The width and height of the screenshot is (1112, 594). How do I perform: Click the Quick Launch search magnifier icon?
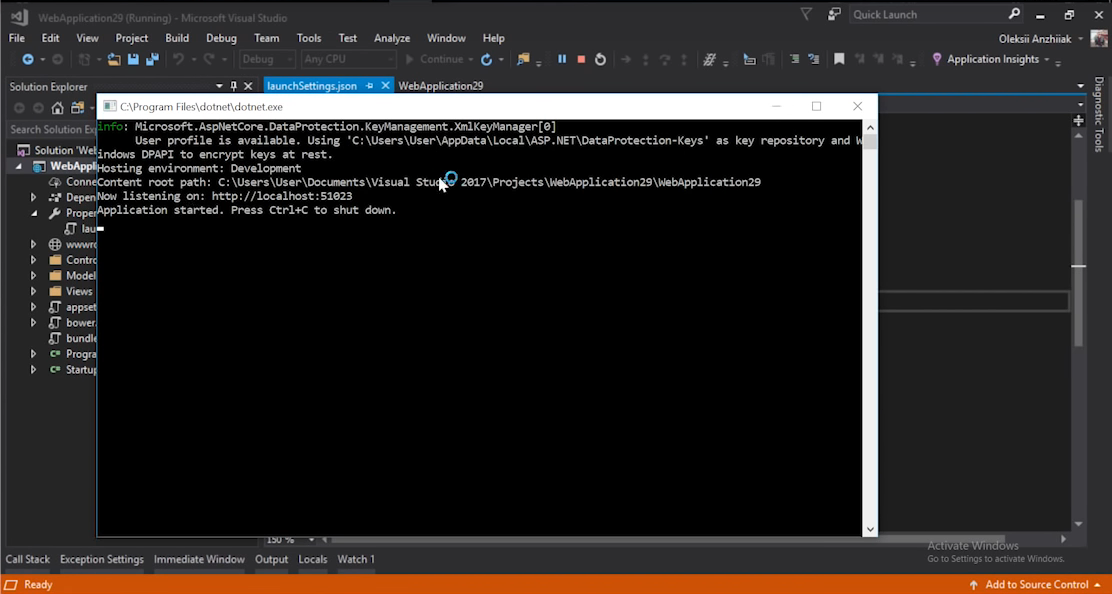[x=1014, y=14]
